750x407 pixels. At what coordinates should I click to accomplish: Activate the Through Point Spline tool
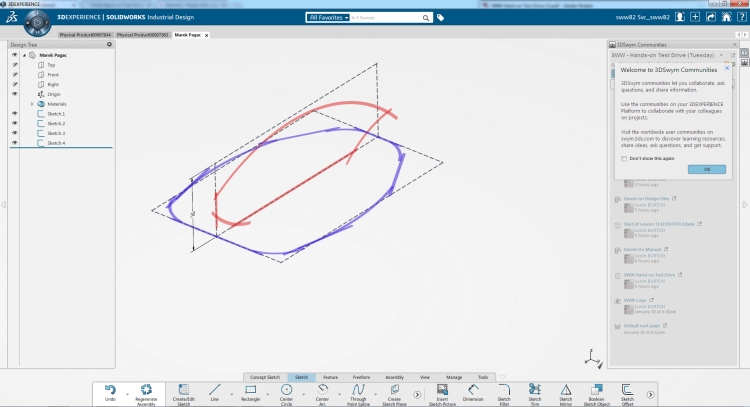click(x=358, y=391)
